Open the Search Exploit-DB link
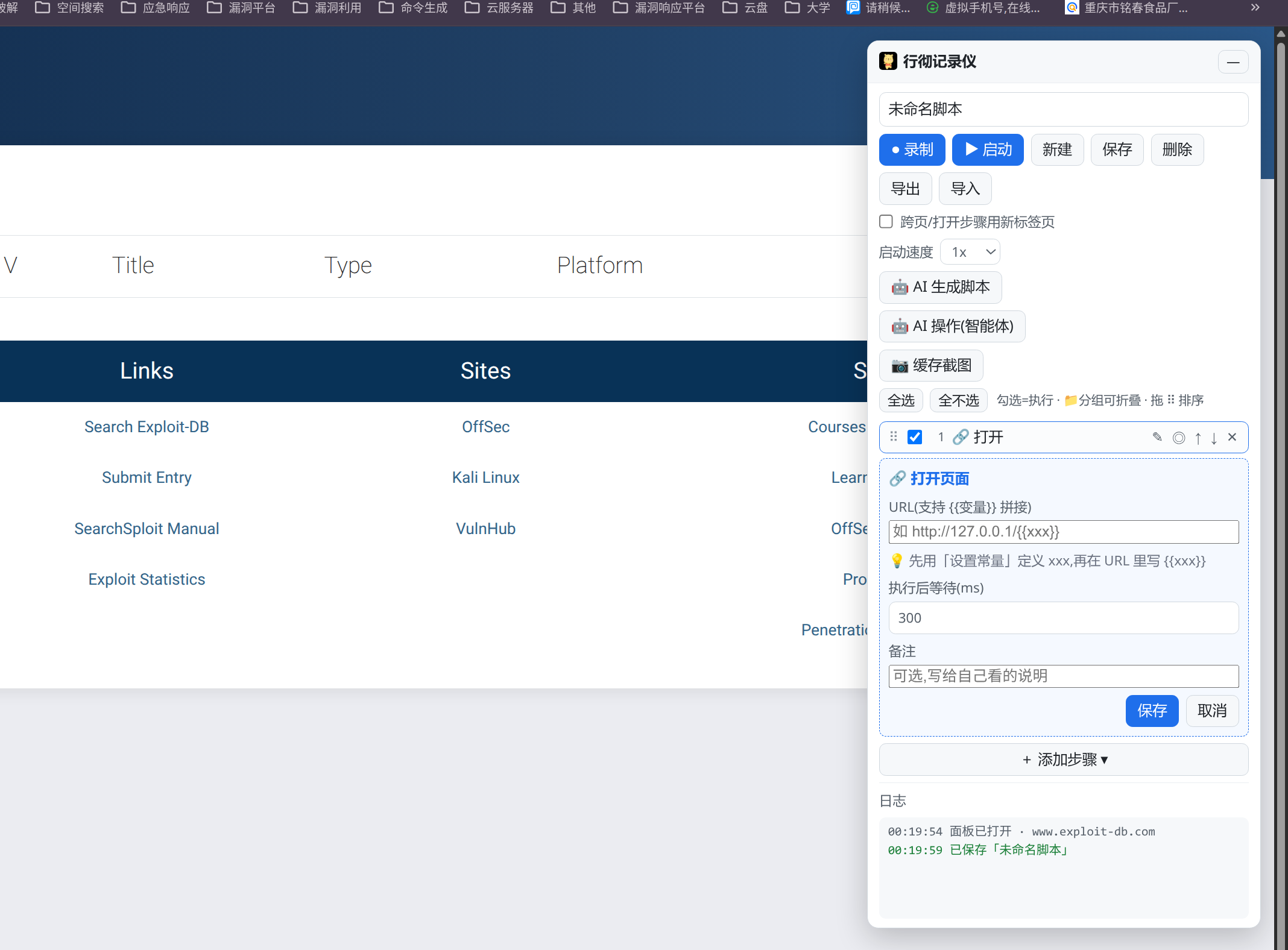 click(147, 427)
